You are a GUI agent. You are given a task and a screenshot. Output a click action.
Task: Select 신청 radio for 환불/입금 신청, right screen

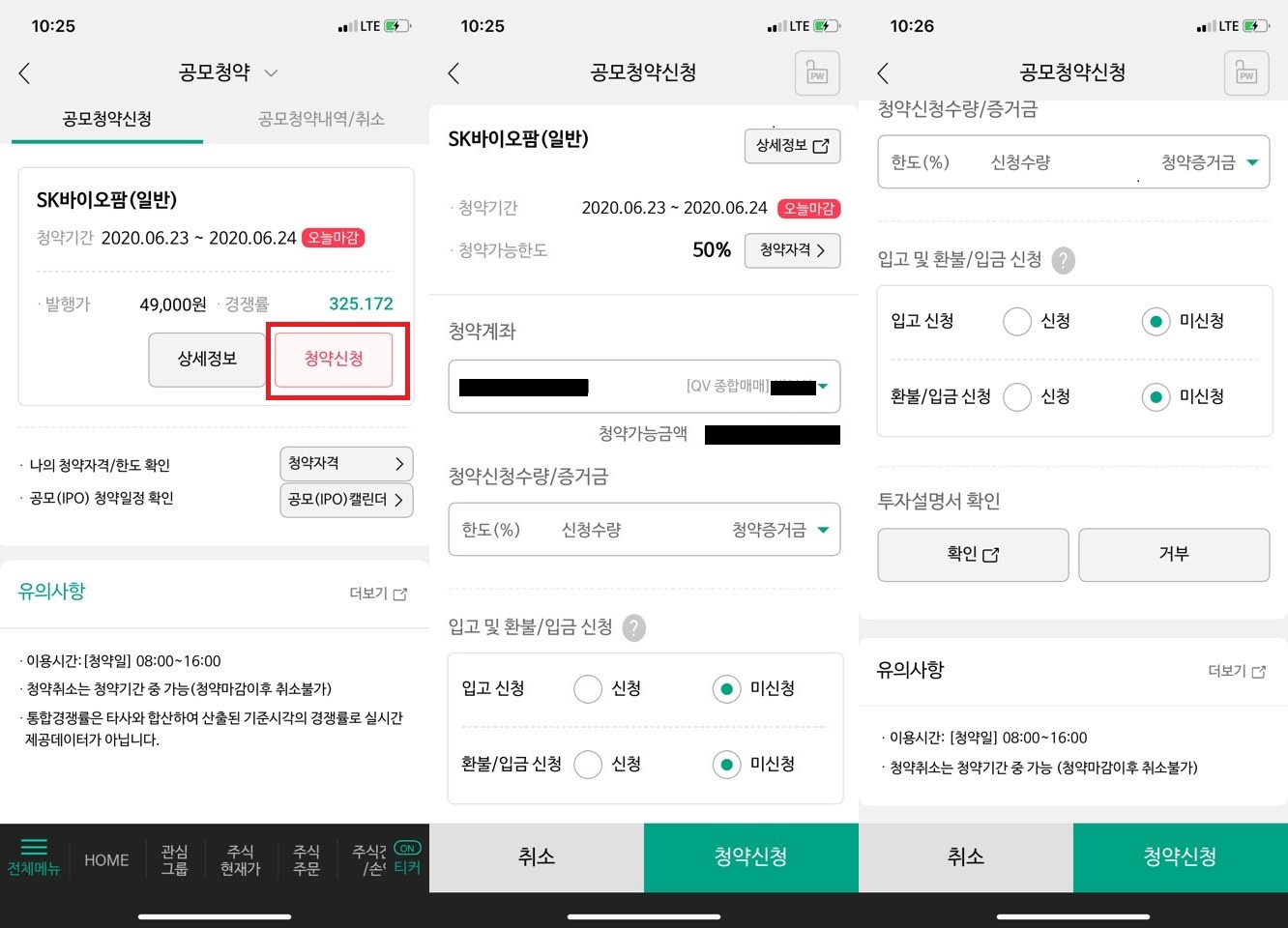(1017, 397)
